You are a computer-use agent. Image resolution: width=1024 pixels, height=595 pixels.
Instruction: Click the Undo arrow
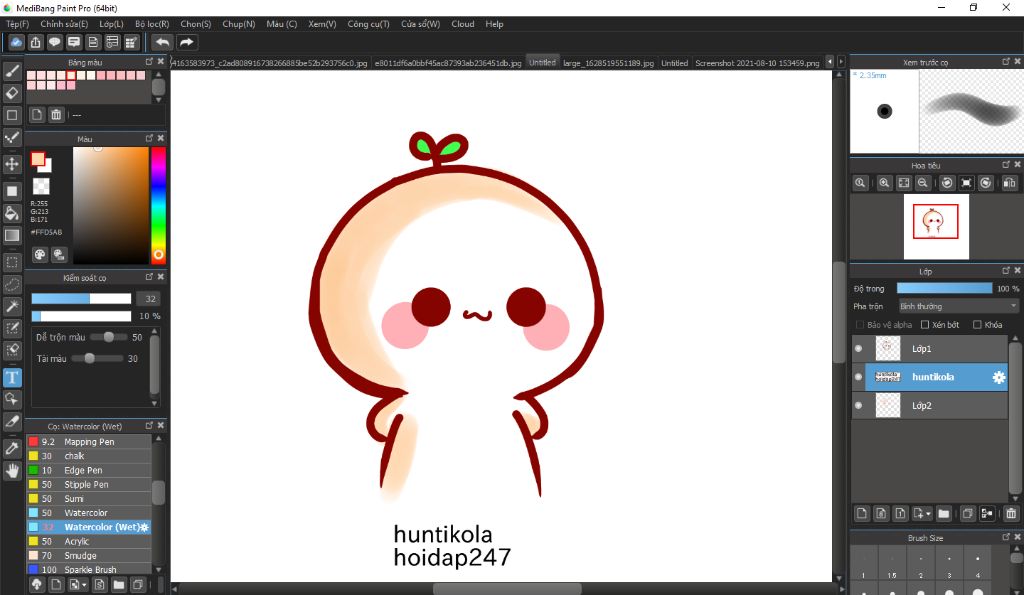(162, 42)
